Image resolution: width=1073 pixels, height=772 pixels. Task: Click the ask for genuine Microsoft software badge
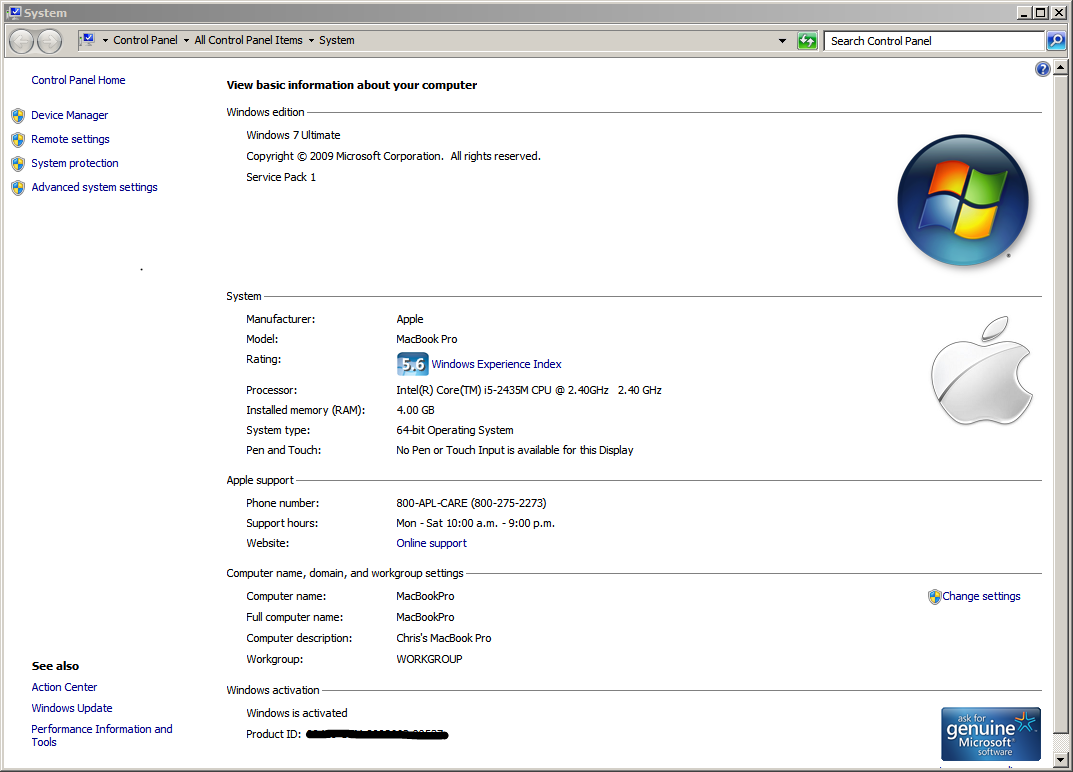pos(991,734)
